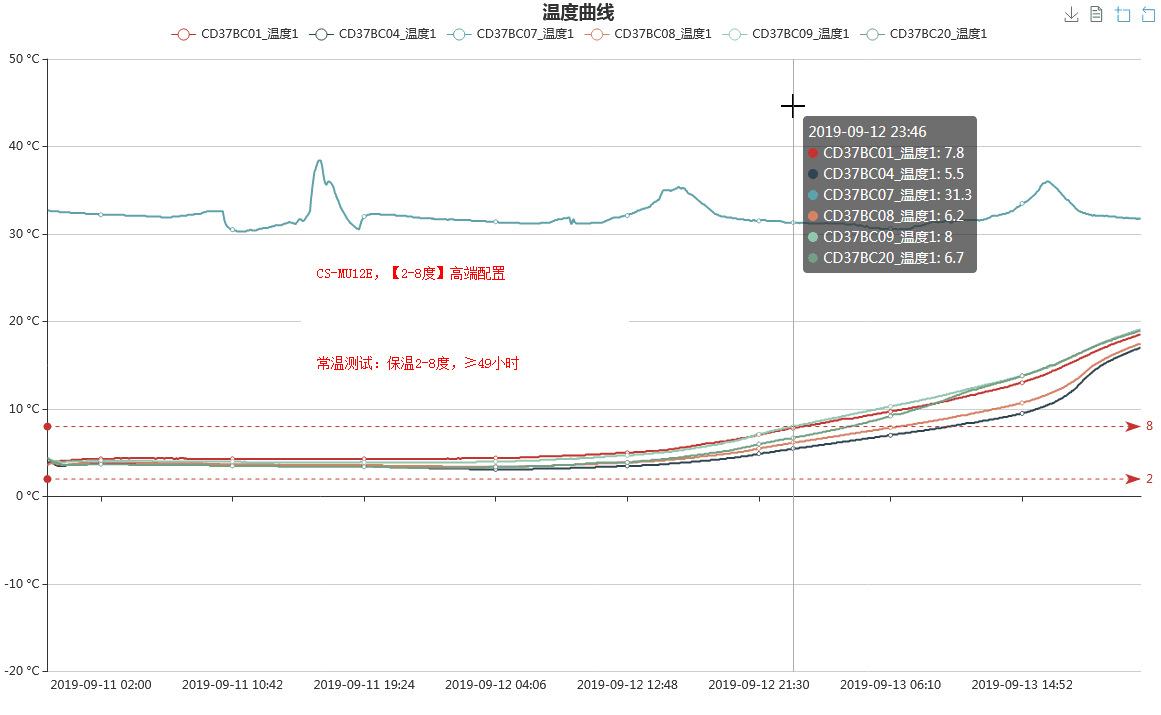The width and height of the screenshot is (1161, 715).
Task: Click the CS-MU12E 高端配置 annotation
Action: click(x=411, y=274)
